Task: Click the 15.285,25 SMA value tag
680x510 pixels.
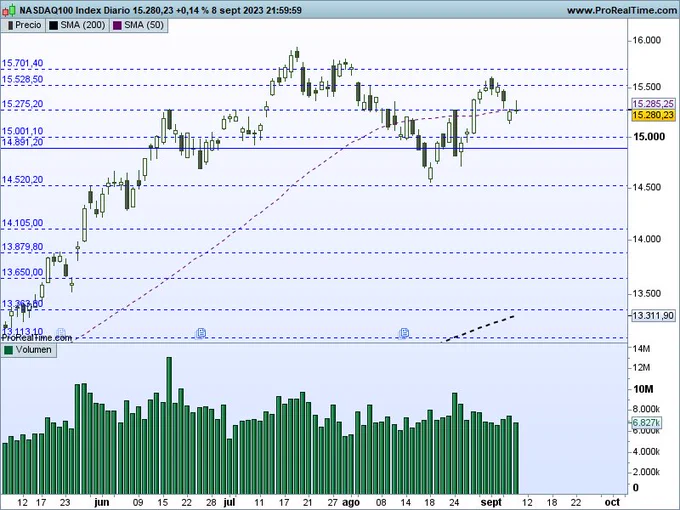Action: click(653, 104)
